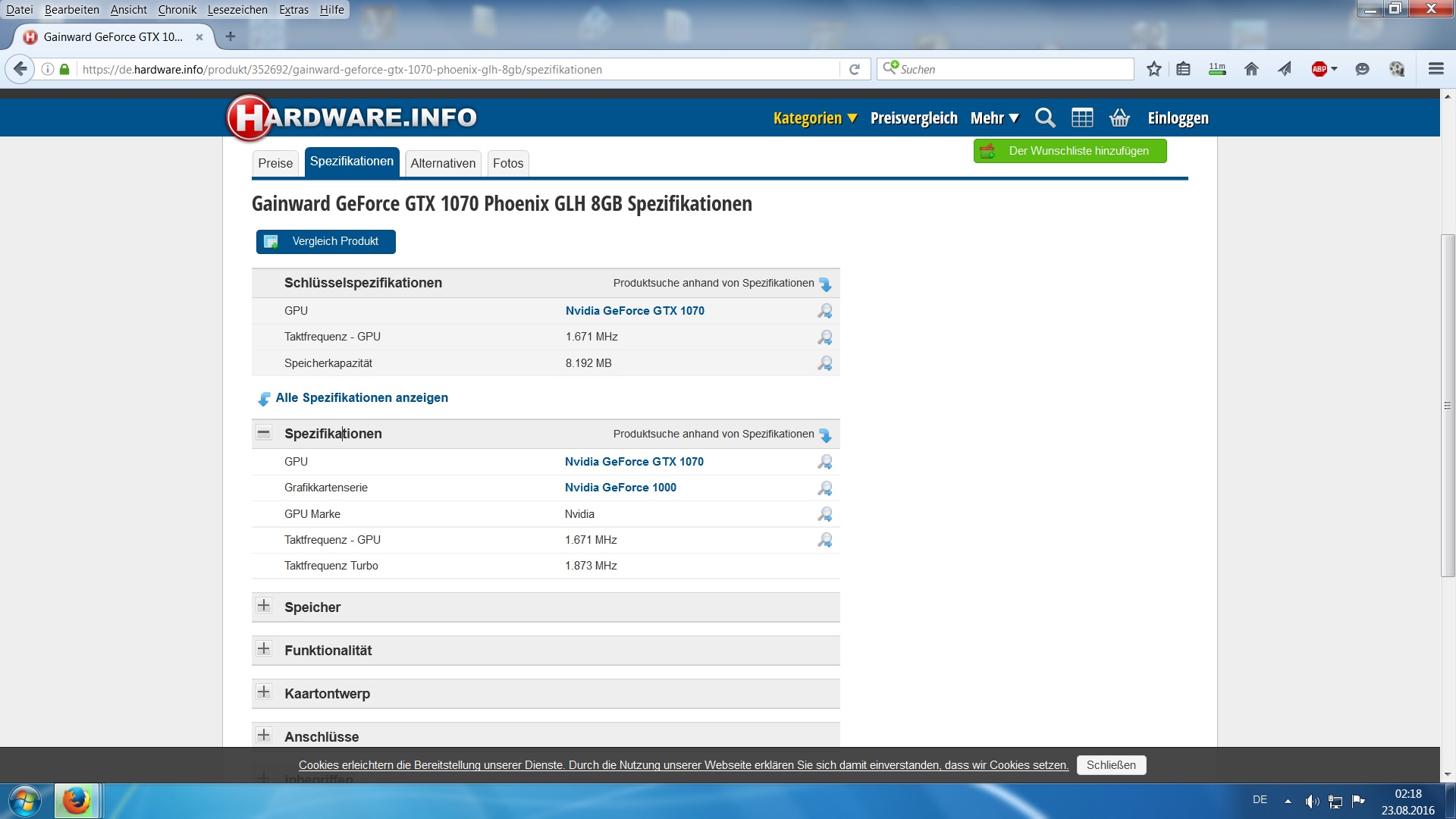Image resolution: width=1456 pixels, height=819 pixels.
Task: Click search icon next to Speicherkapazität row
Action: point(824,363)
